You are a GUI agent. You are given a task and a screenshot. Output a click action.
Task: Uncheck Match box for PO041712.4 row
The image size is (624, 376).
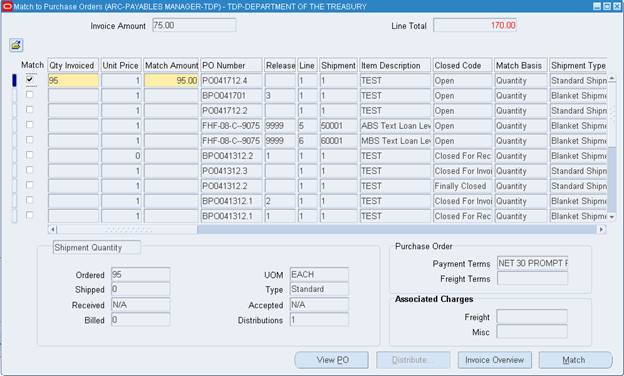(x=29, y=80)
